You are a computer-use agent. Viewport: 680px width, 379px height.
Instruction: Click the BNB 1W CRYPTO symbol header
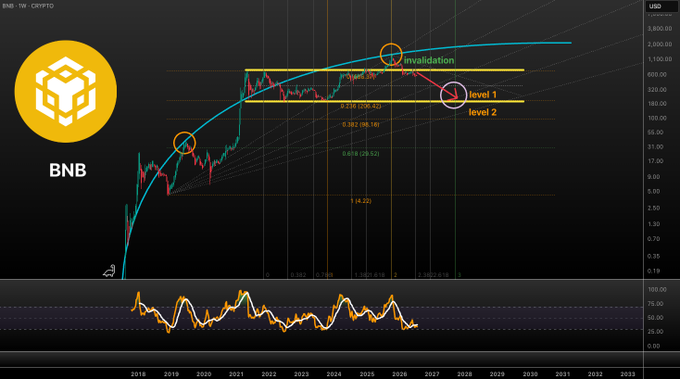pos(28,6)
